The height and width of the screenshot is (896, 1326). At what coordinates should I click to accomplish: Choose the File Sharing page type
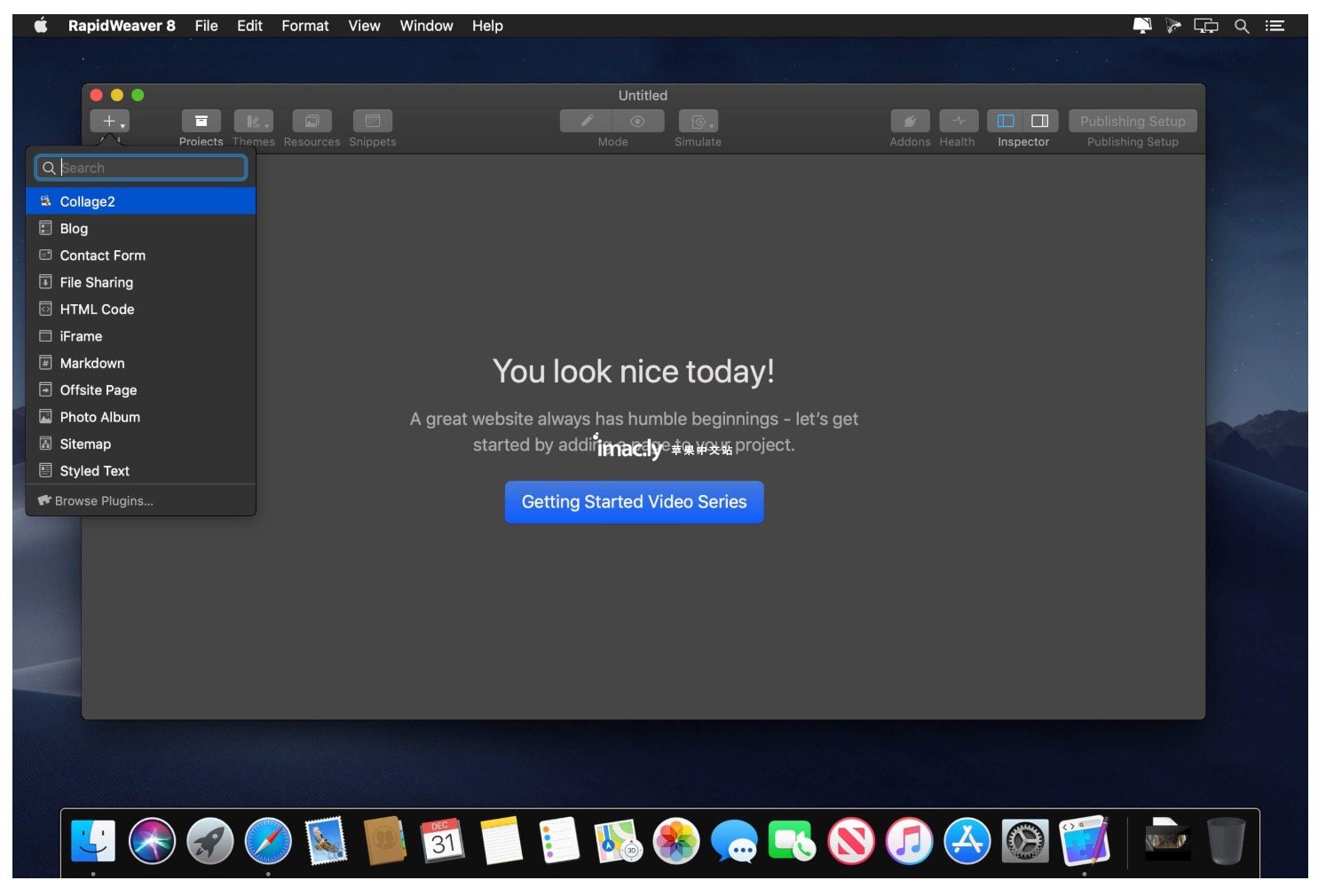(141, 282)
